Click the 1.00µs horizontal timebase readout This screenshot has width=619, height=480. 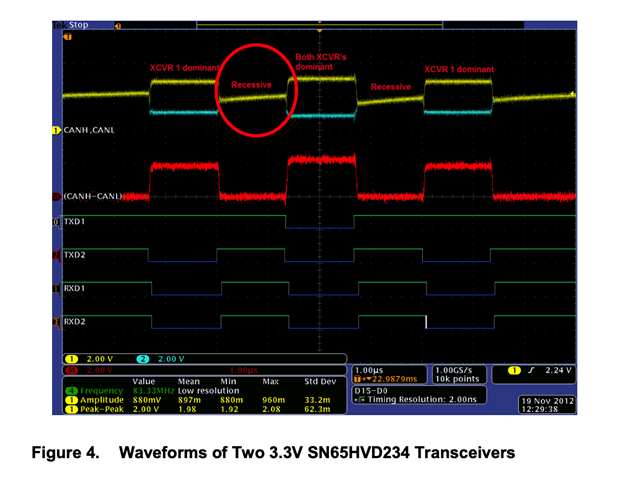[x=369, y=370]
